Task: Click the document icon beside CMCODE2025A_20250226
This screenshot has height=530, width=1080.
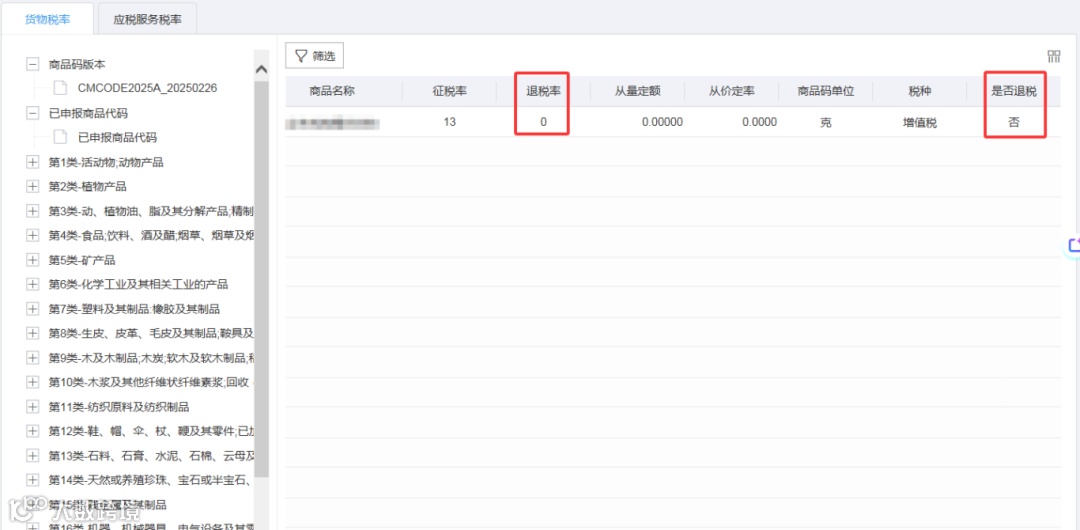Action: (x=61, y=88)
